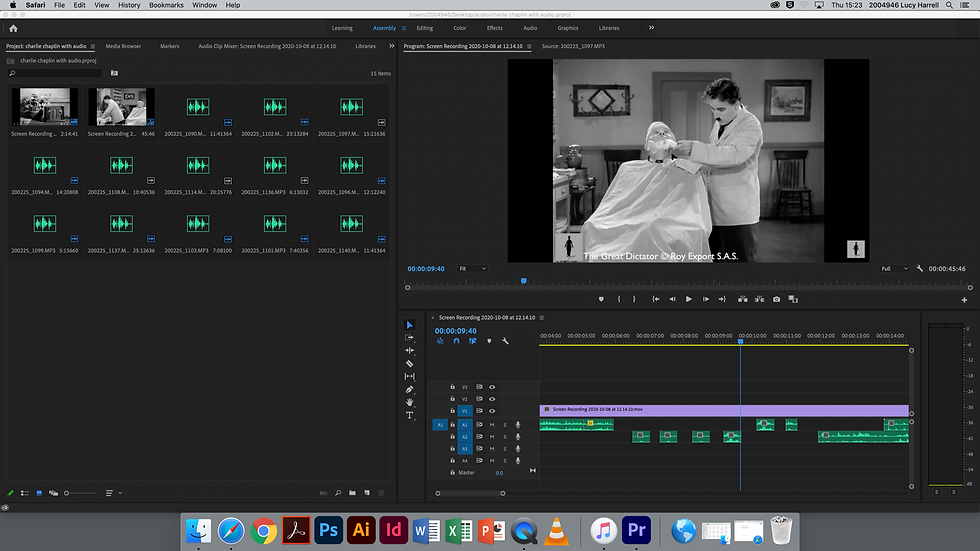The image size is (980, 551).
Task: Solo audio track A2
Action: pyautogui.click(x=505, y=437)
